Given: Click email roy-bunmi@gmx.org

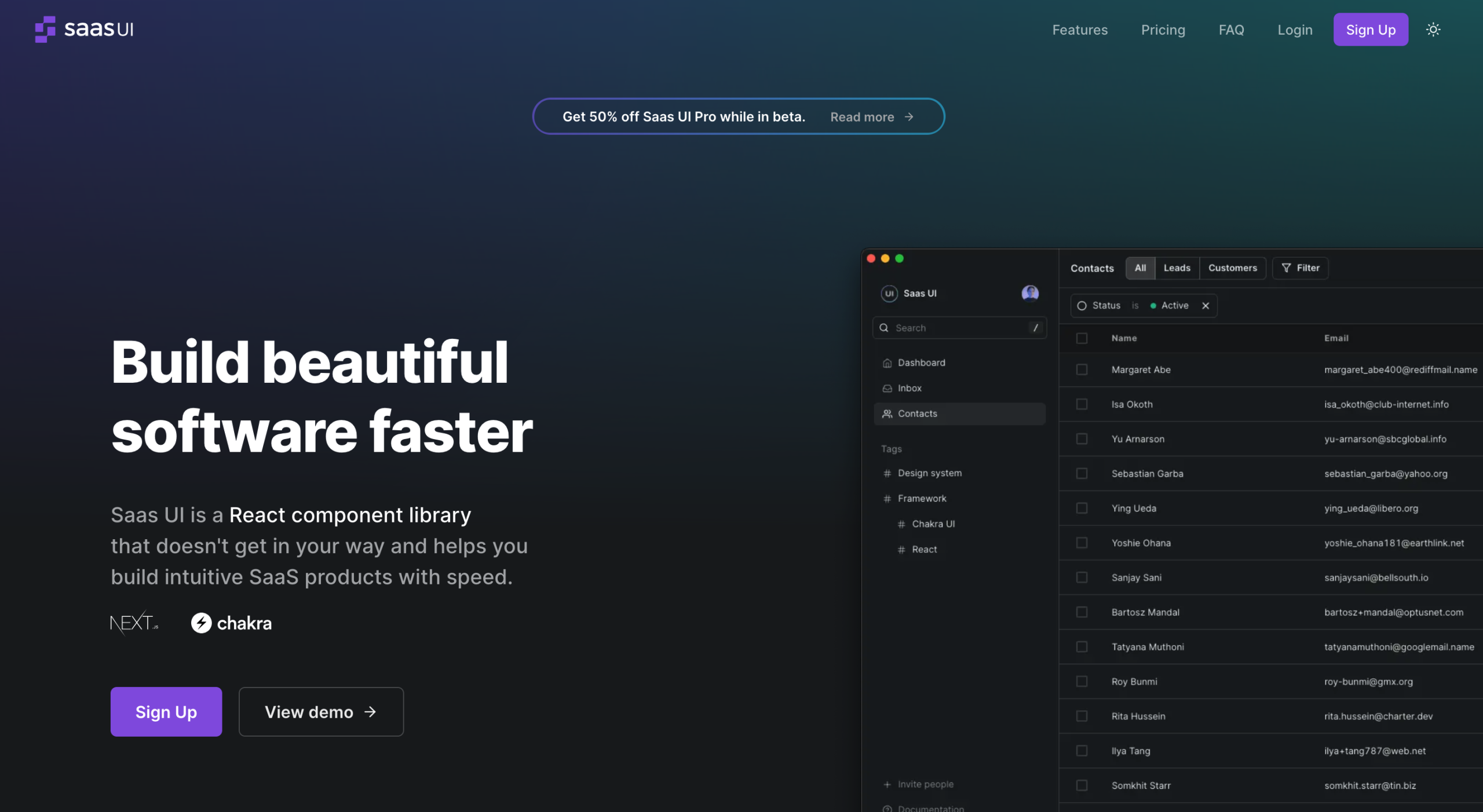Looking at the screenshot, I should click(1368, 682).
